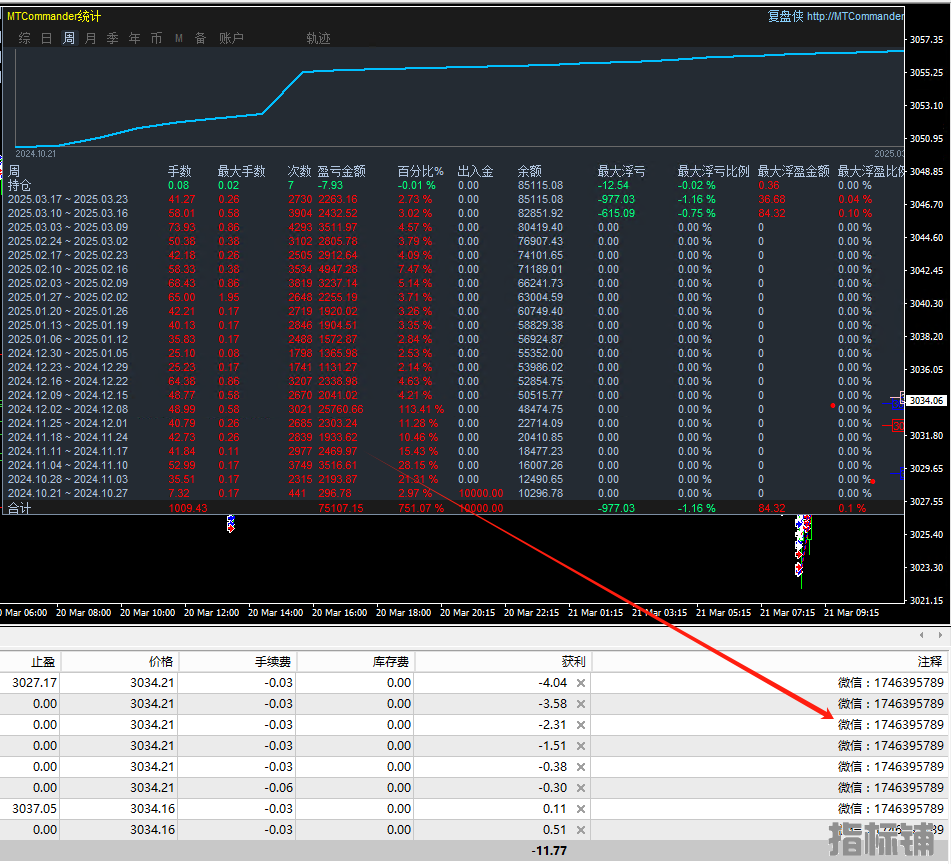Open the 年 yearly tab
Screen dimensions: 951x864
point(134,38)
